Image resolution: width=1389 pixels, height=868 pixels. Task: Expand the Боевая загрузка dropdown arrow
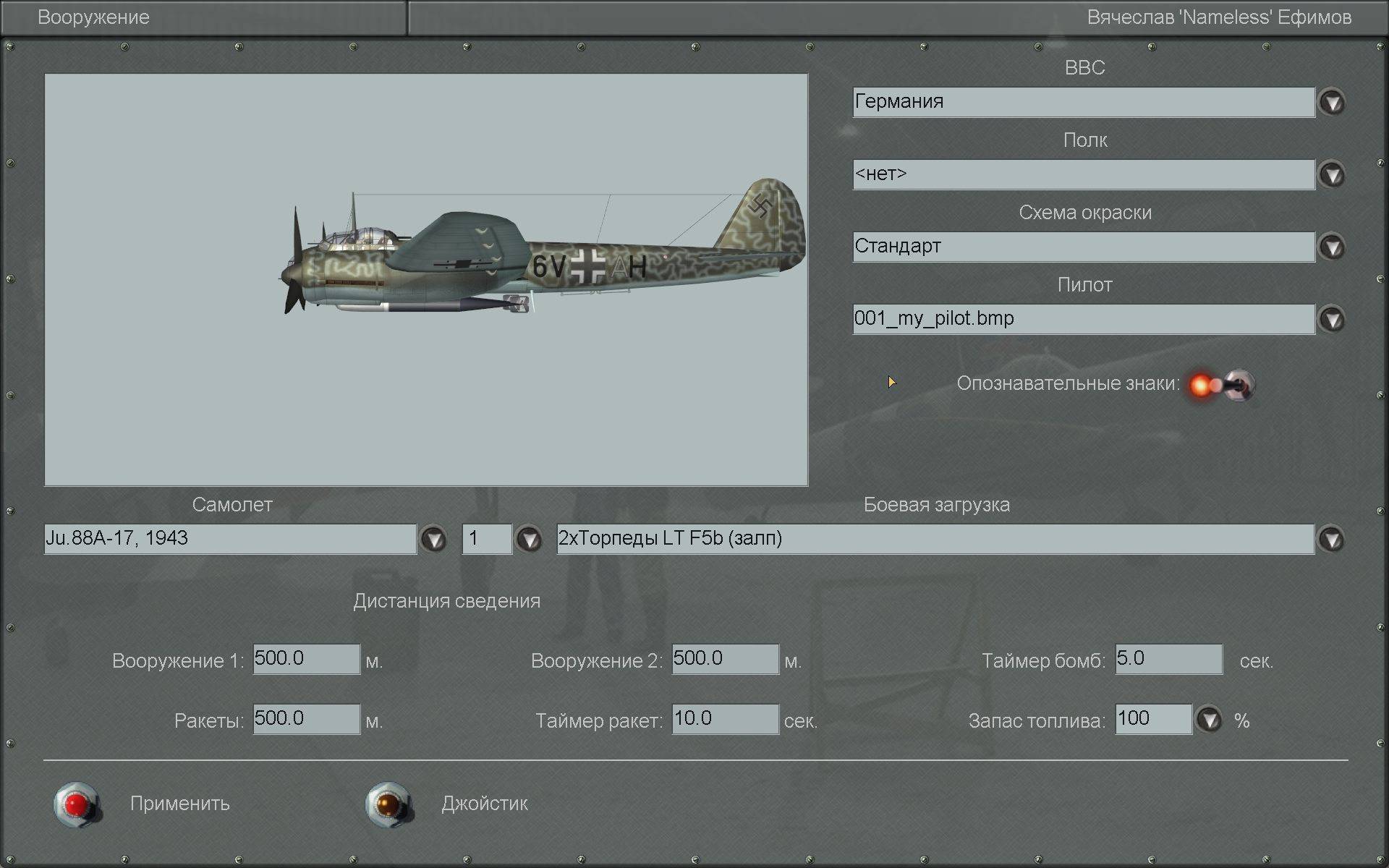tap(1332, 539)
